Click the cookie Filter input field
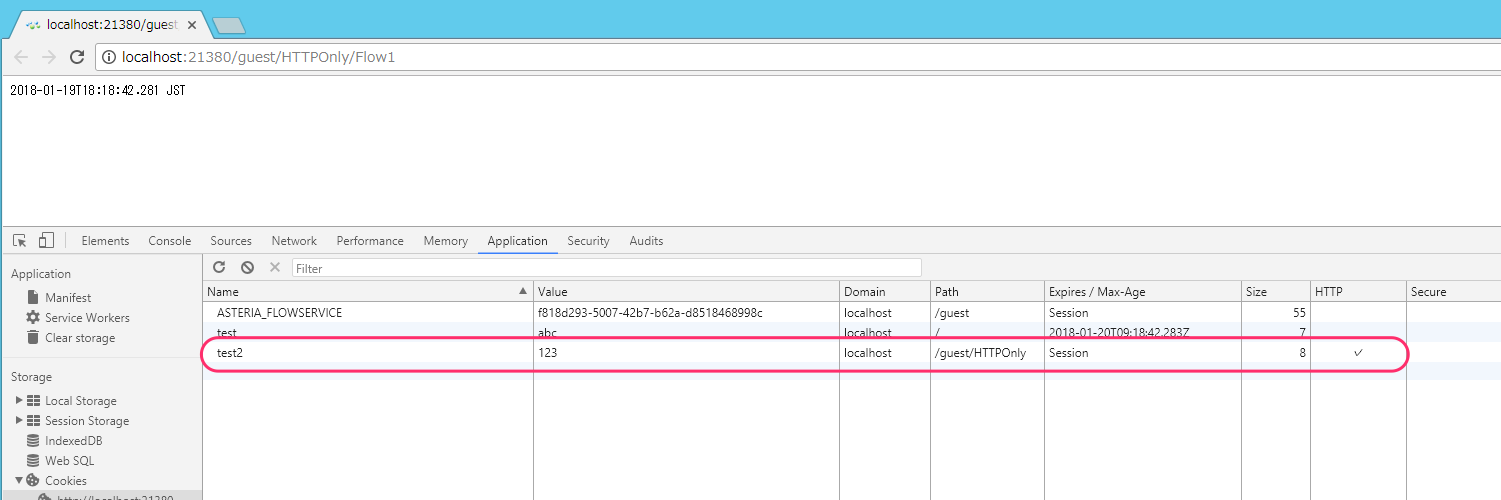Viewport: 1501px width, 500px height. tap(606, 268)
